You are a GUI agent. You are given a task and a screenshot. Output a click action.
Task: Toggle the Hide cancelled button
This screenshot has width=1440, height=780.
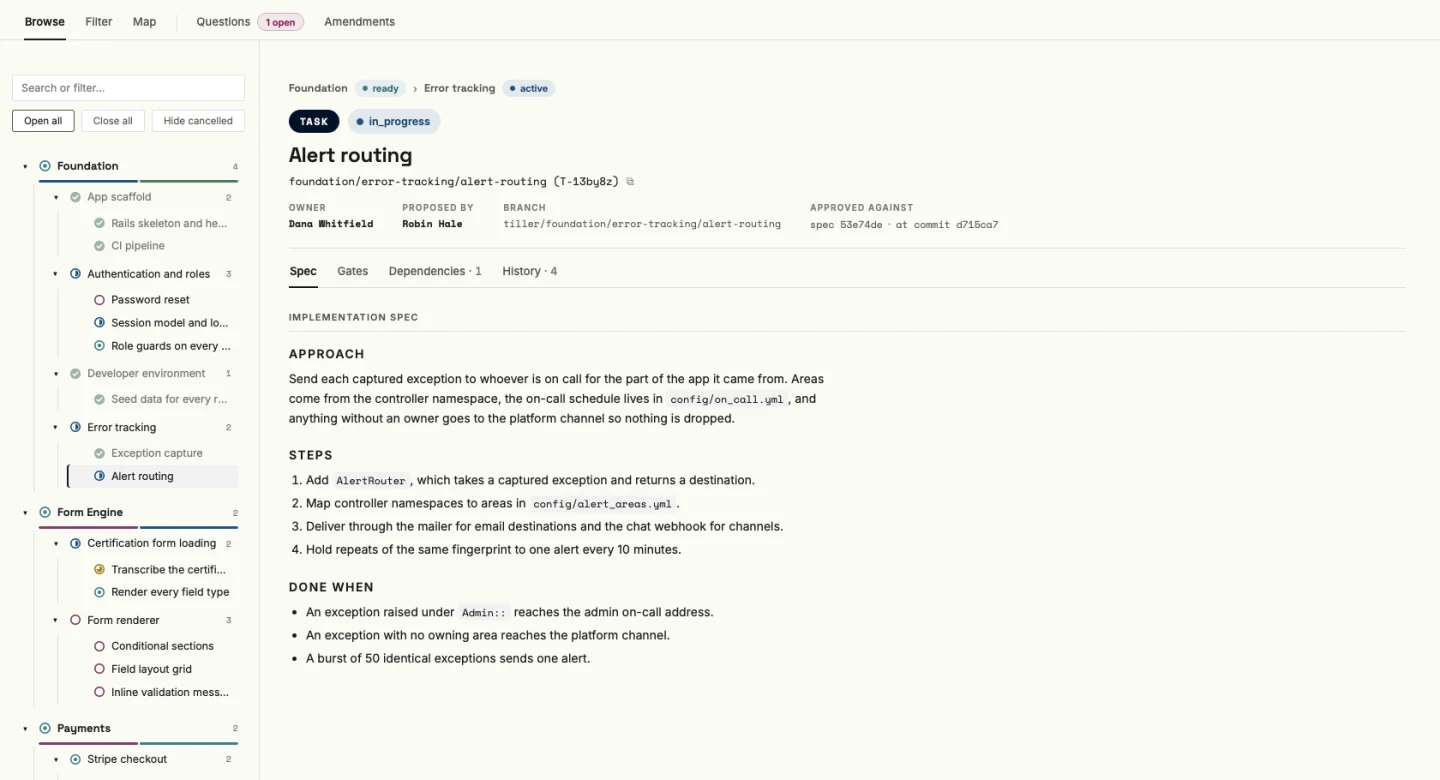click(198, 121)
